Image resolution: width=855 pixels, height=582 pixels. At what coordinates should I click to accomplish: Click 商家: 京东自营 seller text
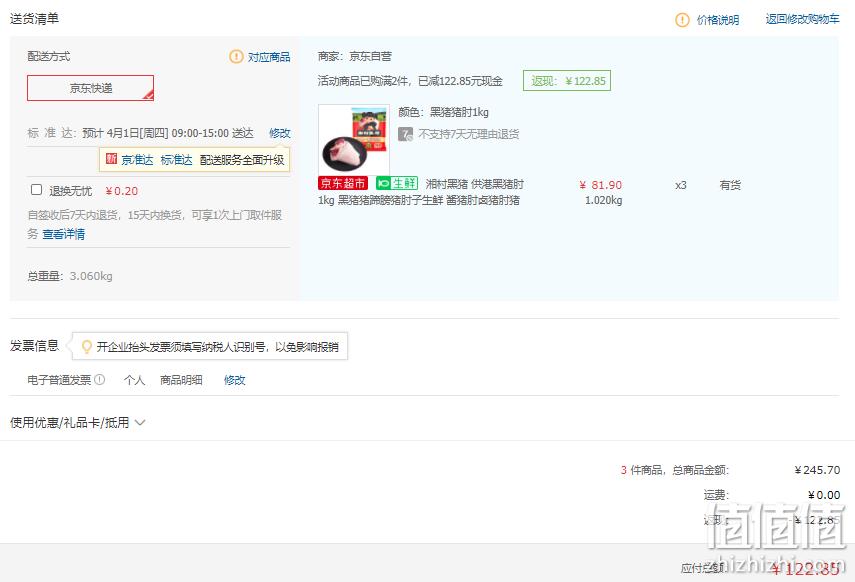[x=354, y=56]
